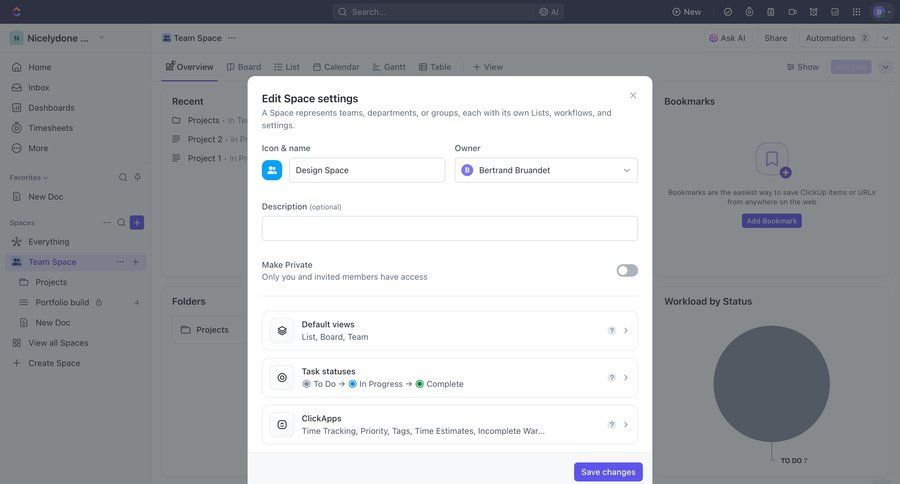Open Timesheets in the sidebar
Viewport: 900px width, 484px height.
(51, 127)
